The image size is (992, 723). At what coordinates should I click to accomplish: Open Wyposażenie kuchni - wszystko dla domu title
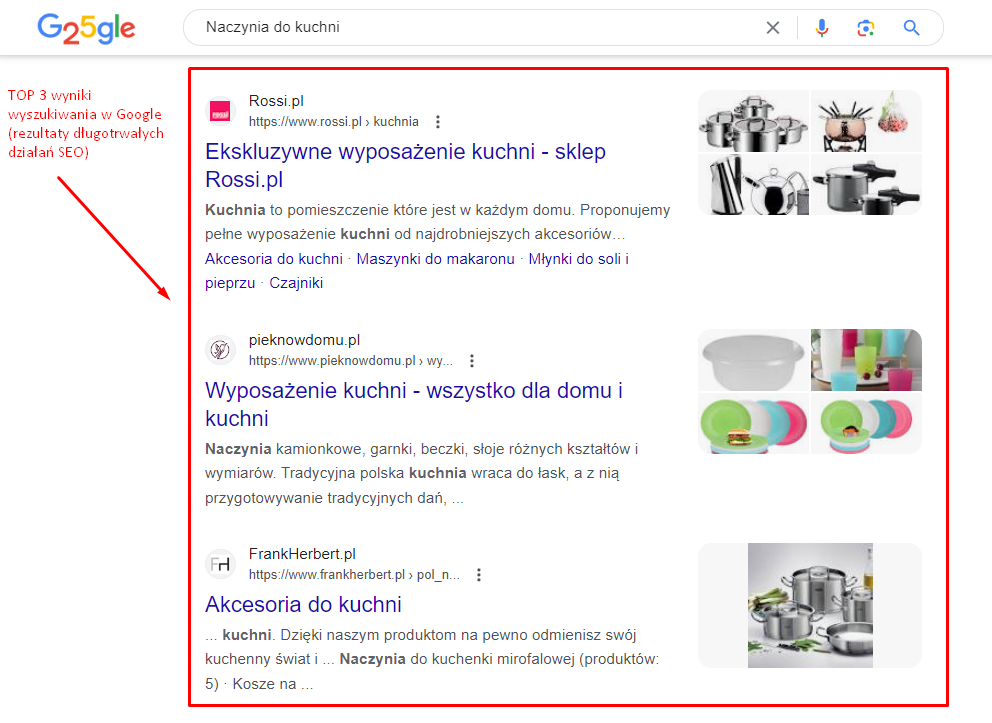pyautogui.click(x=414, y=404)
